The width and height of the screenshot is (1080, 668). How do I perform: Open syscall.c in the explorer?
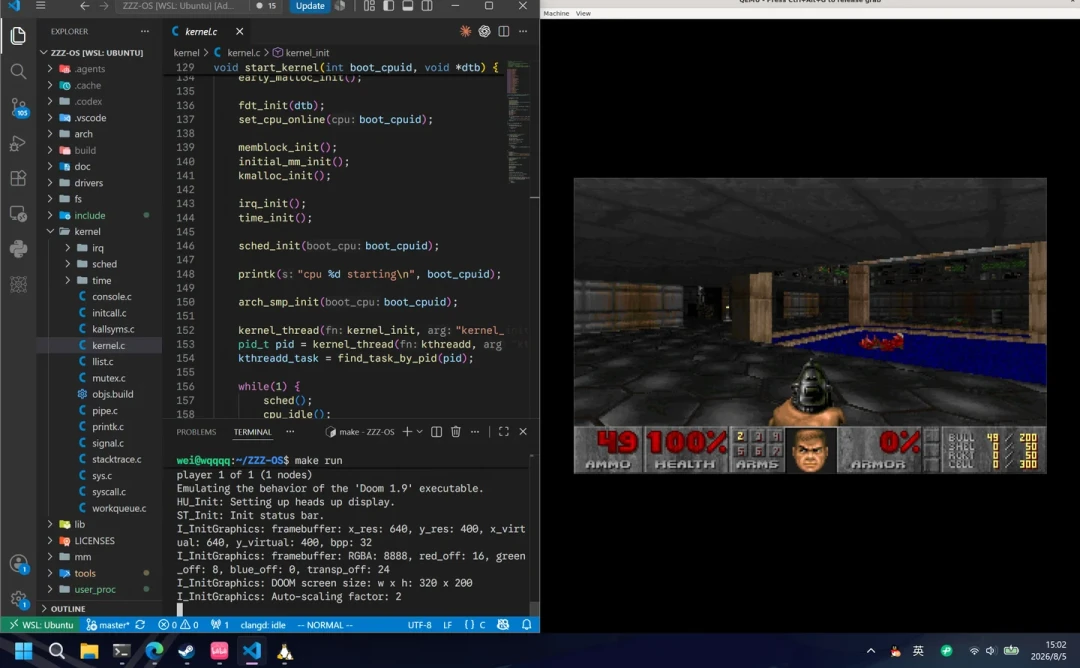click(x=109, y=492)
